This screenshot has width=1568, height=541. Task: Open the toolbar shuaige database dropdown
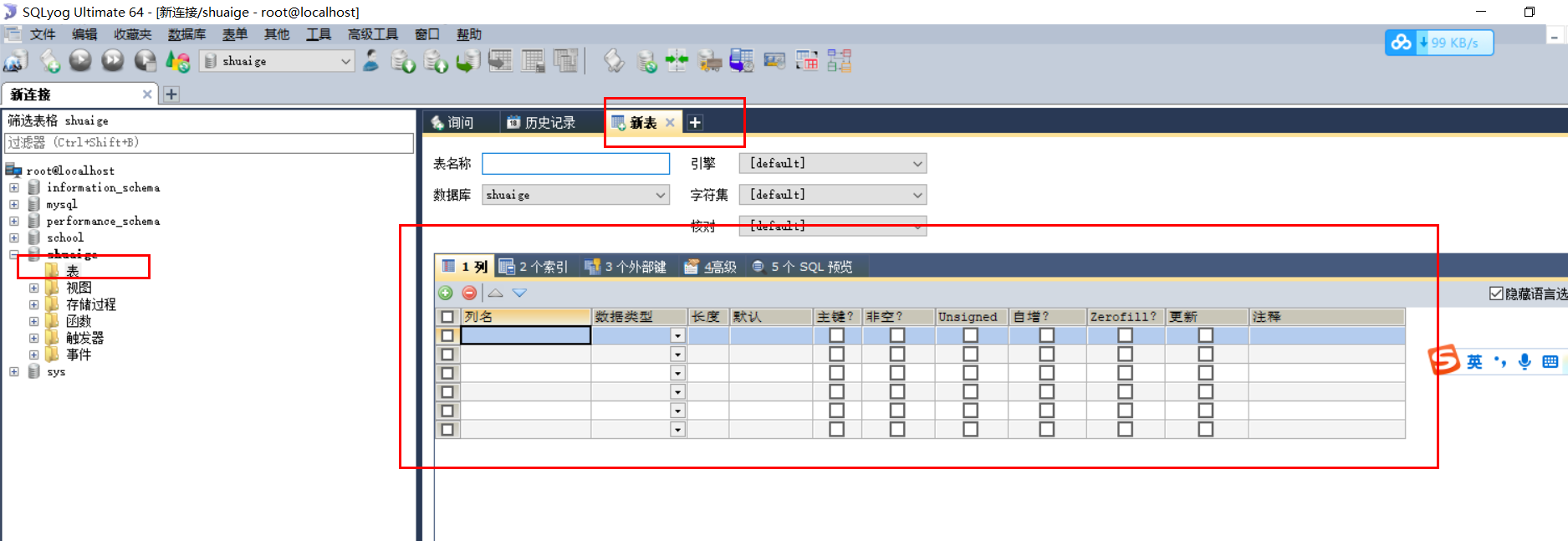pyautogui.click(x=345, y=61)
